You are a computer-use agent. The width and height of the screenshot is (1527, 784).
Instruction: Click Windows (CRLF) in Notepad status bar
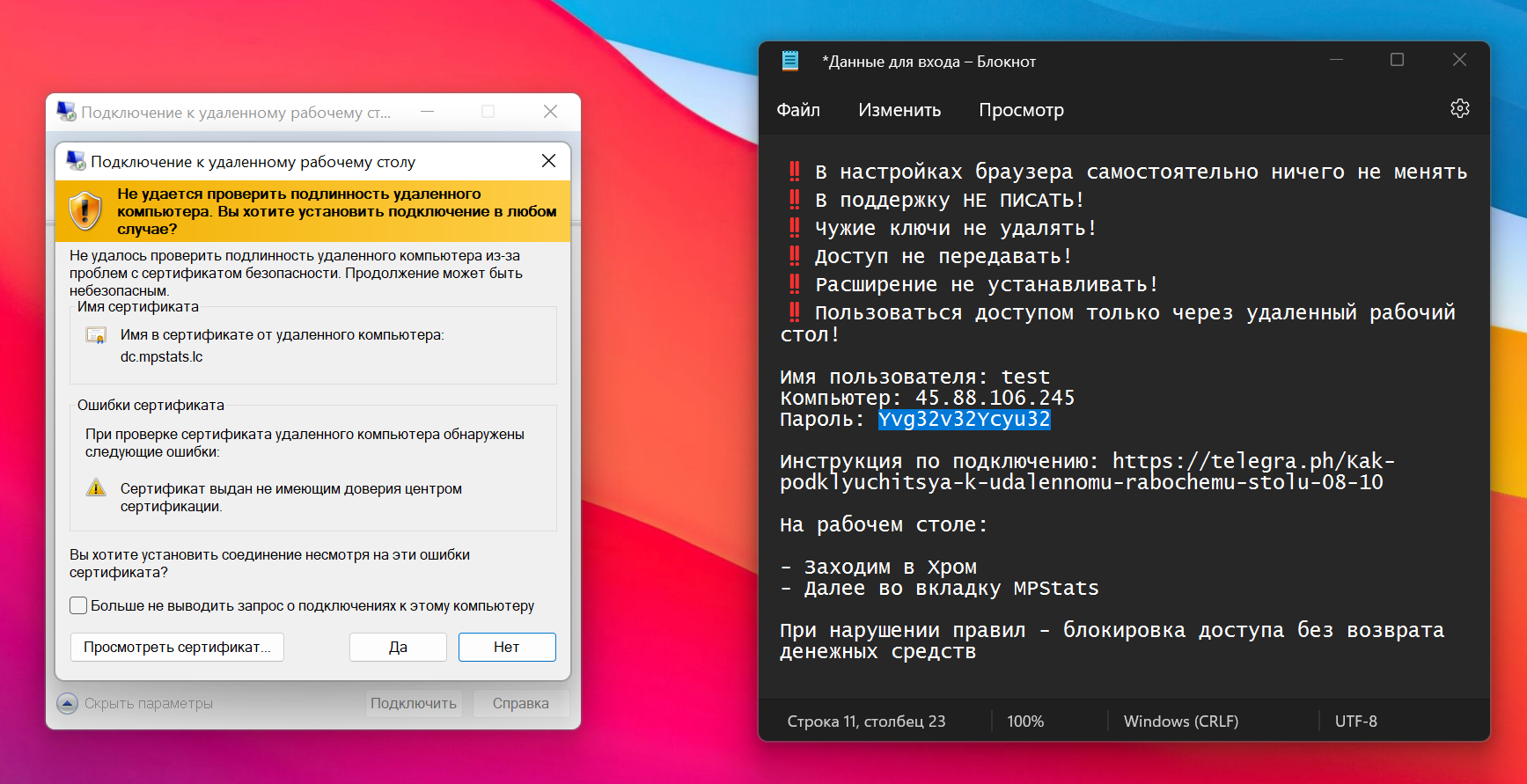1181,722
